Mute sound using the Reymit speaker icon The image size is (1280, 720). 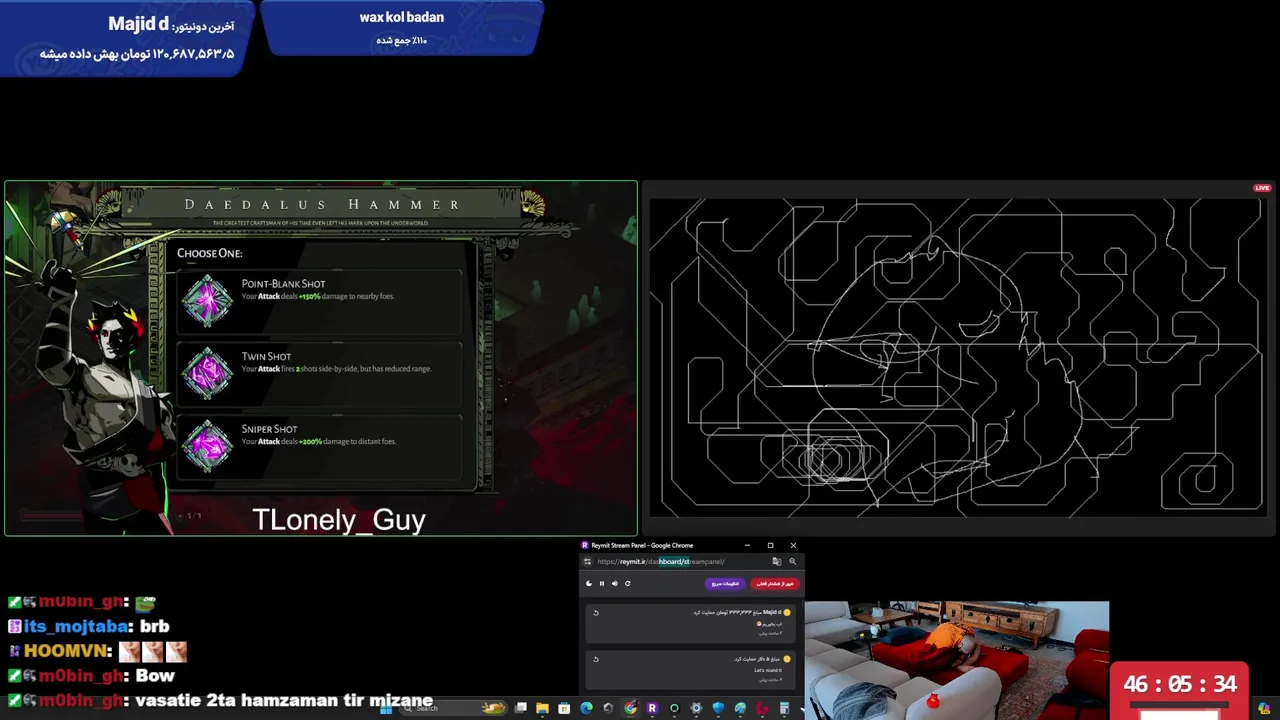tap(615, 583)
